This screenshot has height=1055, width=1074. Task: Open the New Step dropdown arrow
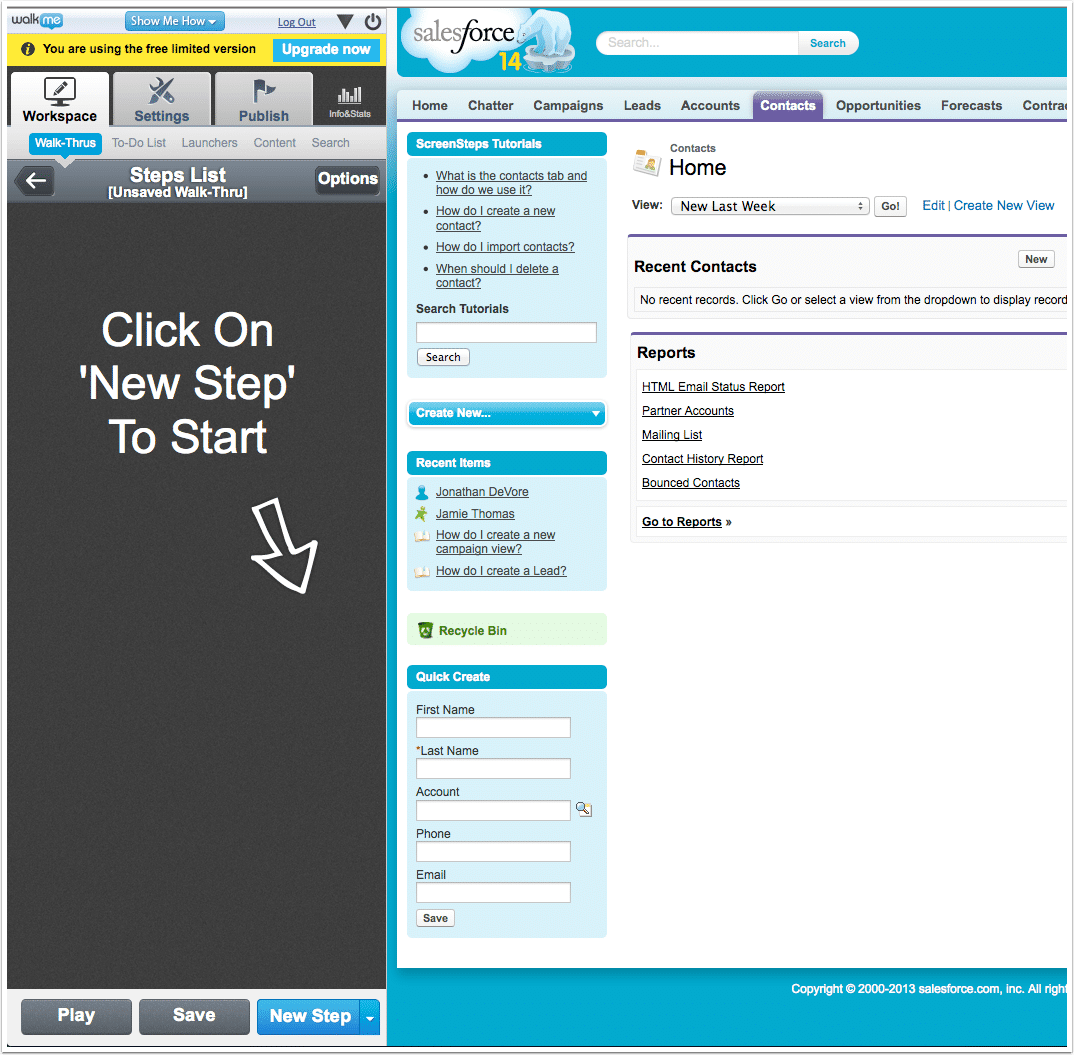coord(369,1016)
